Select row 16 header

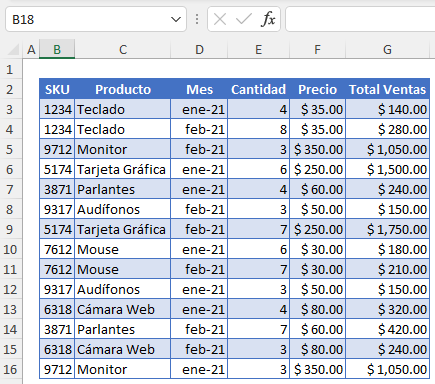click(x=10, y=369)
